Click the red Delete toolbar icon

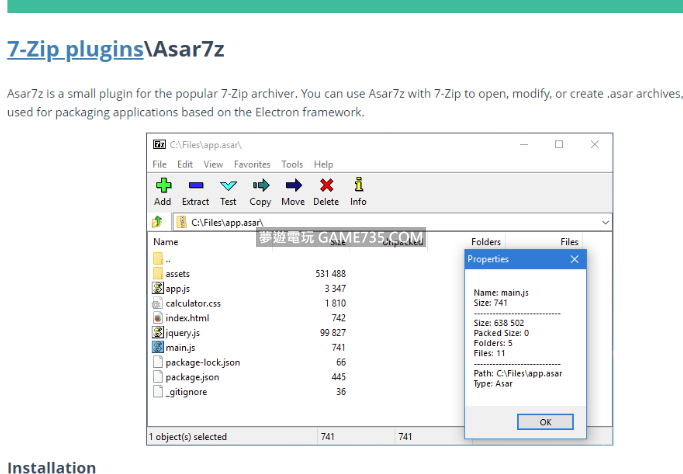(x=326, y=185)
